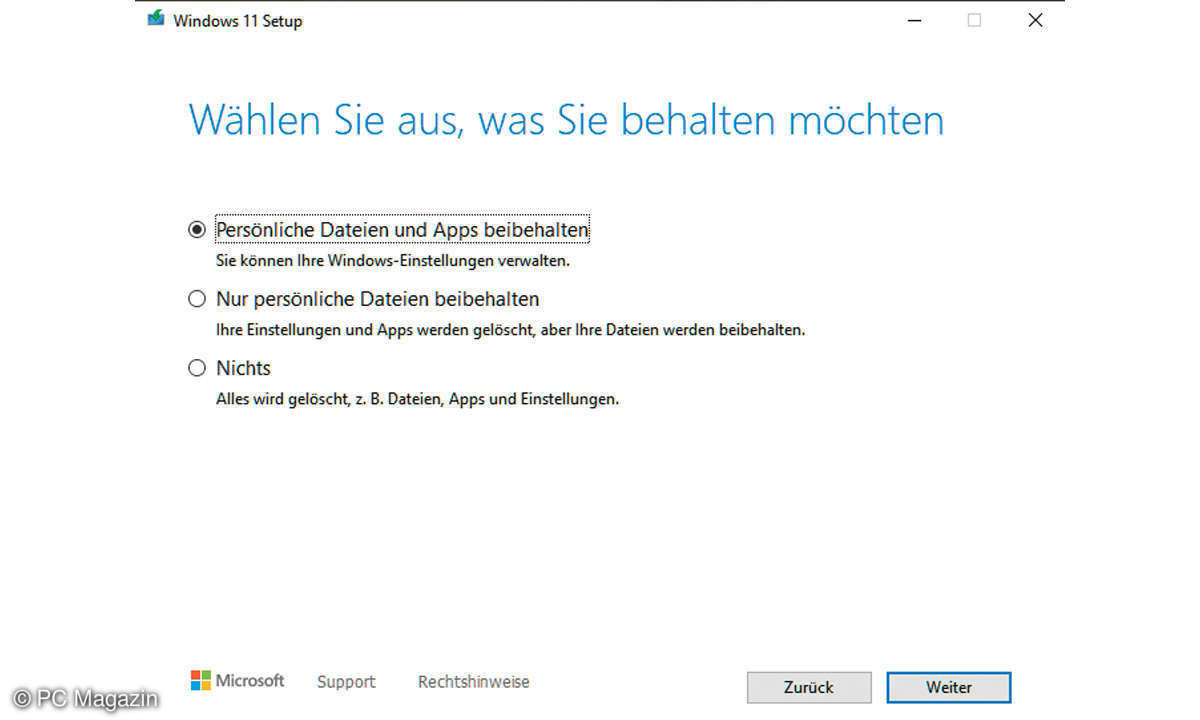Go back with the Zurück button
The width and height of the screenshot is (1200, 720).
coord(809,687)
